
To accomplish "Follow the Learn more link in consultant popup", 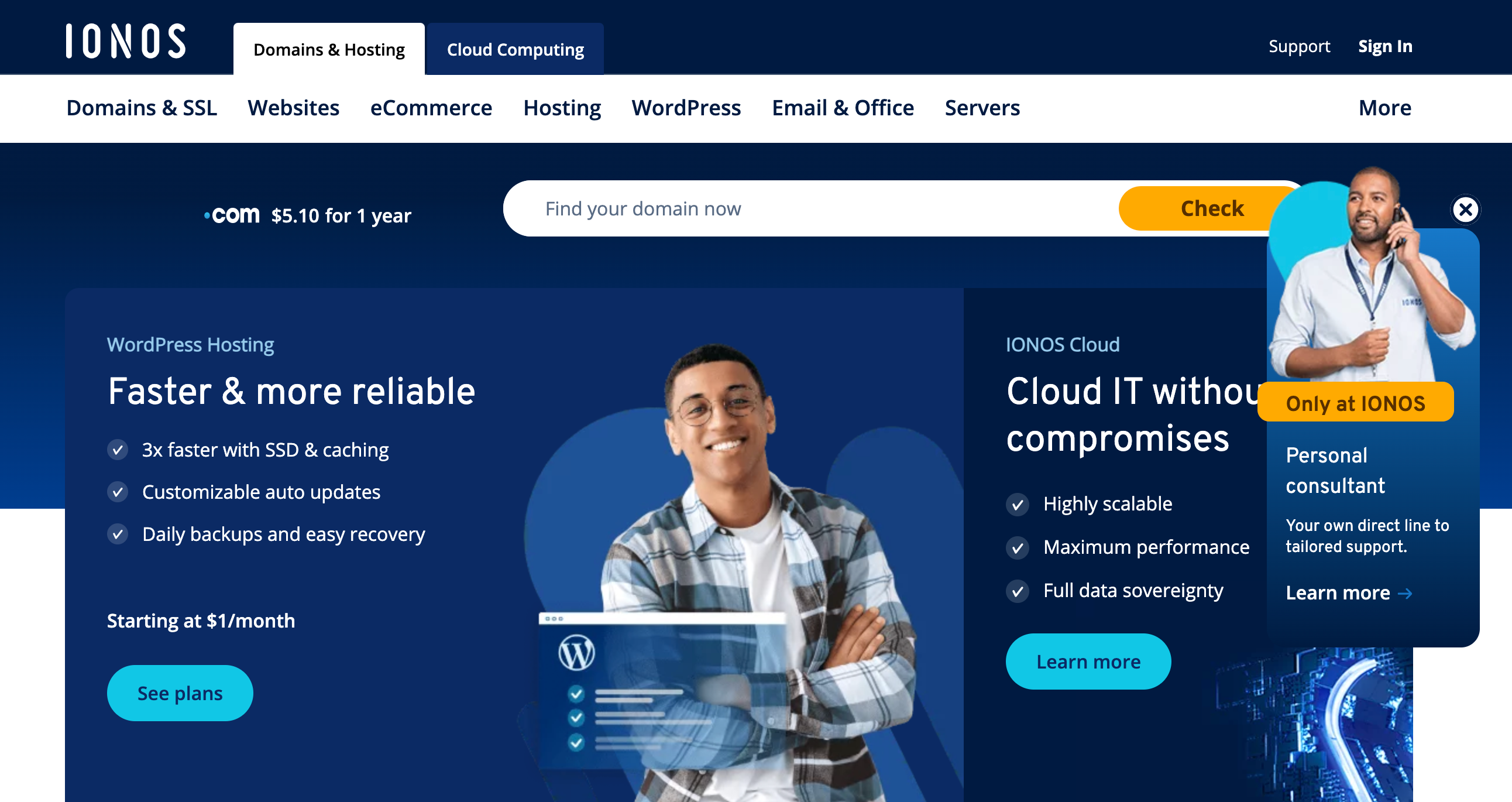I will (1348, 593).
